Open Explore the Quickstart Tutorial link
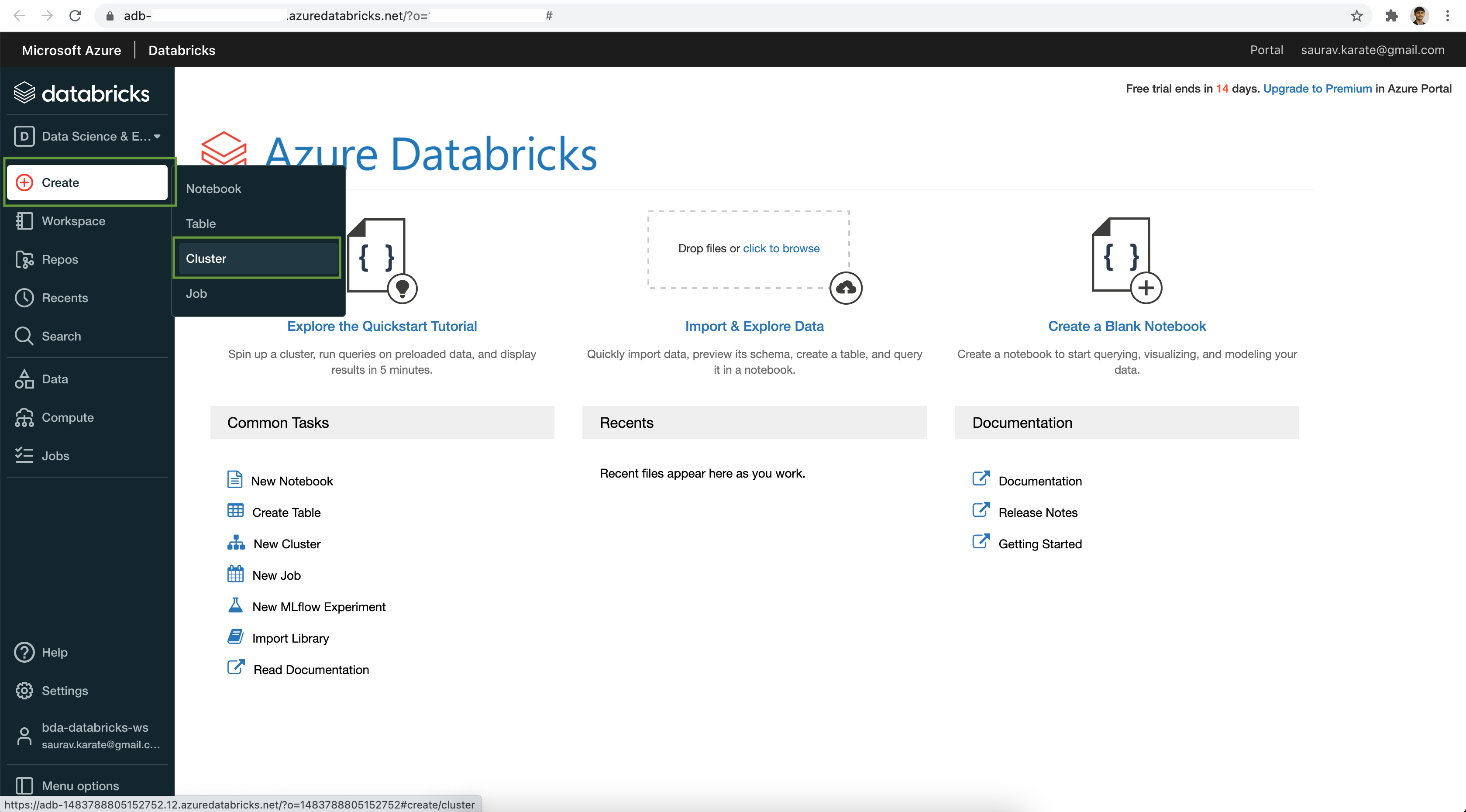The image size is (1466, 812). 382,326
